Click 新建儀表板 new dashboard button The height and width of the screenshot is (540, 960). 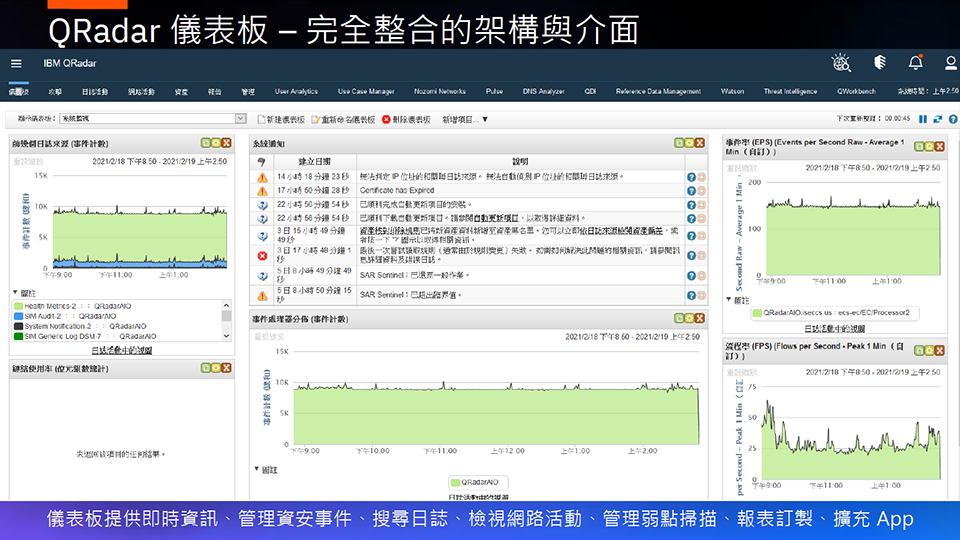point(281,119)
